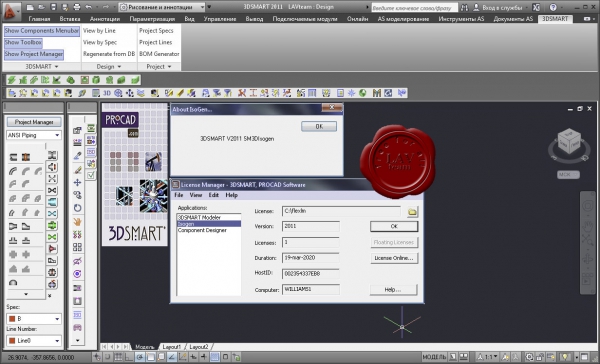The width and height of the screenshot is (600, 364).
Task: Click the Help question mark icon
Action: pos(553,7)
